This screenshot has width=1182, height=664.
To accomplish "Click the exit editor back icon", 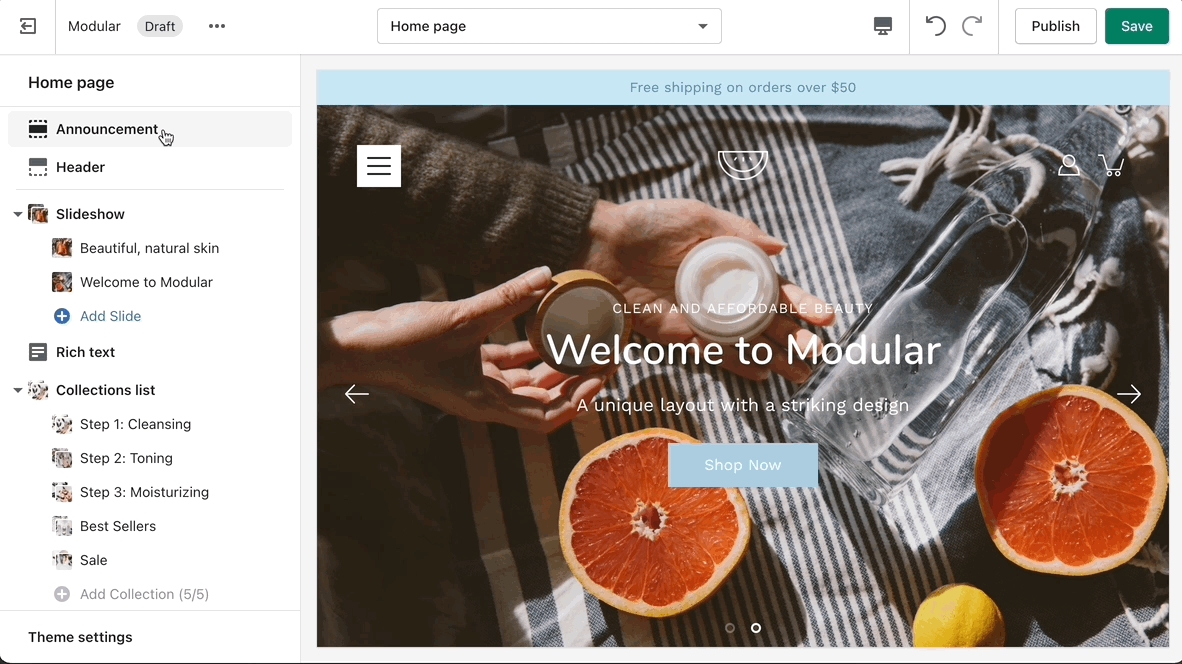I will [28, 26].
